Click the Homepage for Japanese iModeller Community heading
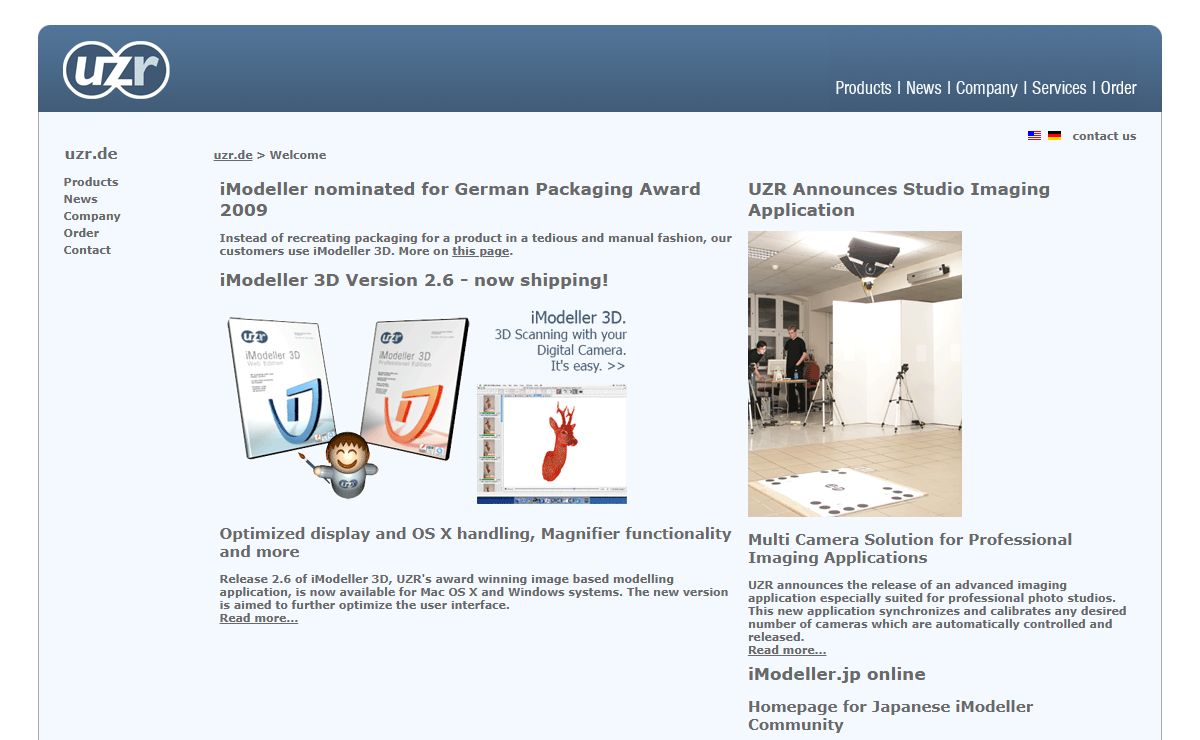The width and height of the screenshot is (1200, 740). pyautogui.click(x=891, y=715)
